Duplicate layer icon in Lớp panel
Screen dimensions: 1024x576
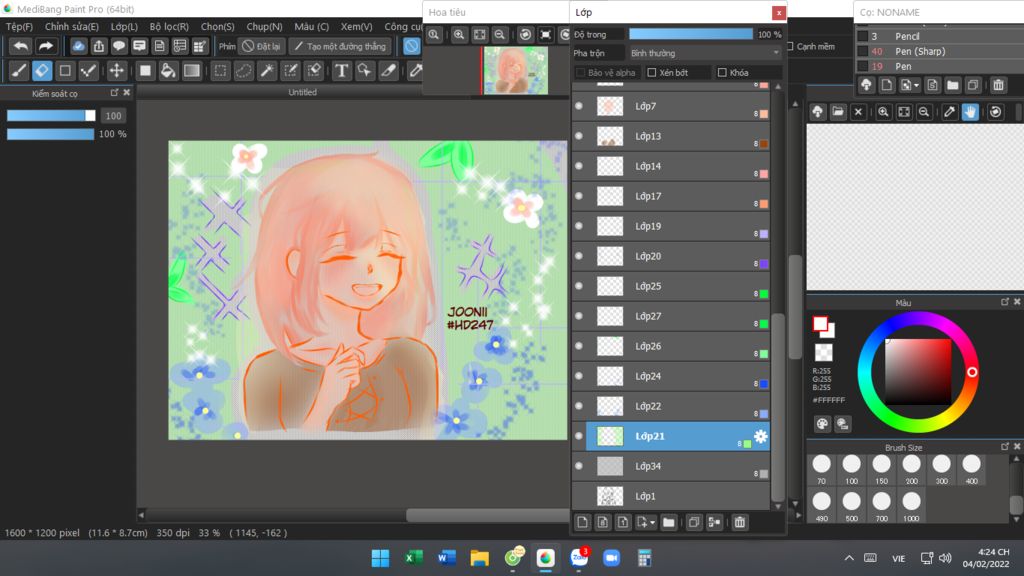point(694,522)
